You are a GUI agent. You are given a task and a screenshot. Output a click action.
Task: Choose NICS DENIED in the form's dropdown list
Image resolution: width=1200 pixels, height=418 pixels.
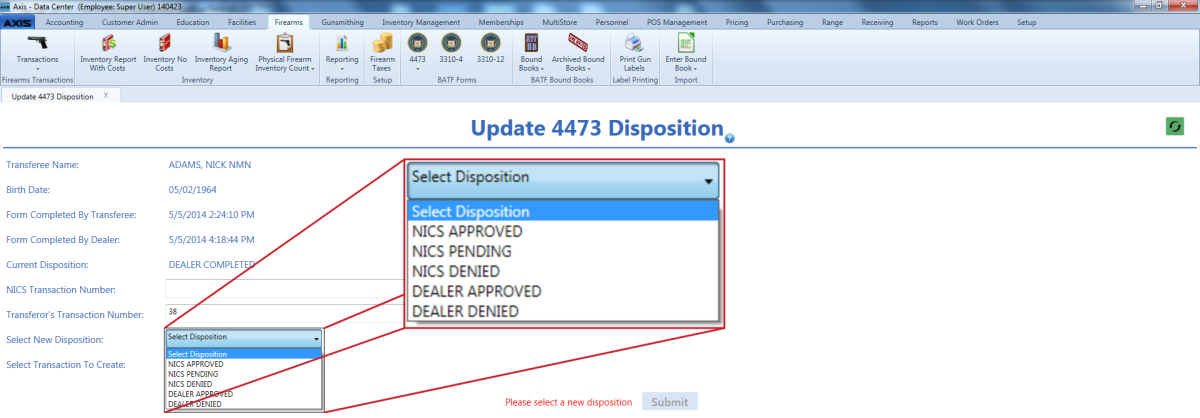click(244, 384)
